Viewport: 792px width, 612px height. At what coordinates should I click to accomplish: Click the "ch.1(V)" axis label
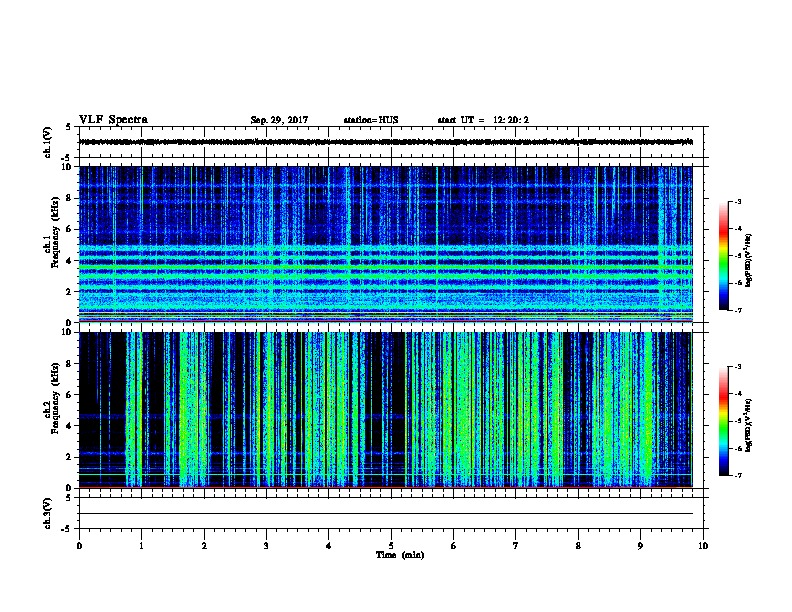point(47,142)
